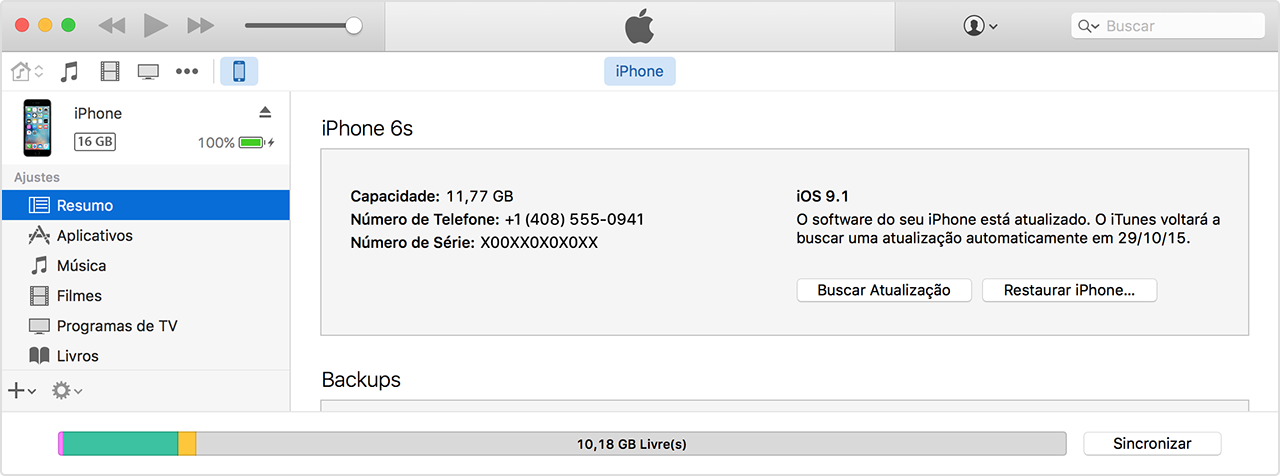1280x476 pixels.
Task: Click the iOS 9.1 version label
Action: (x=823, y=196)
